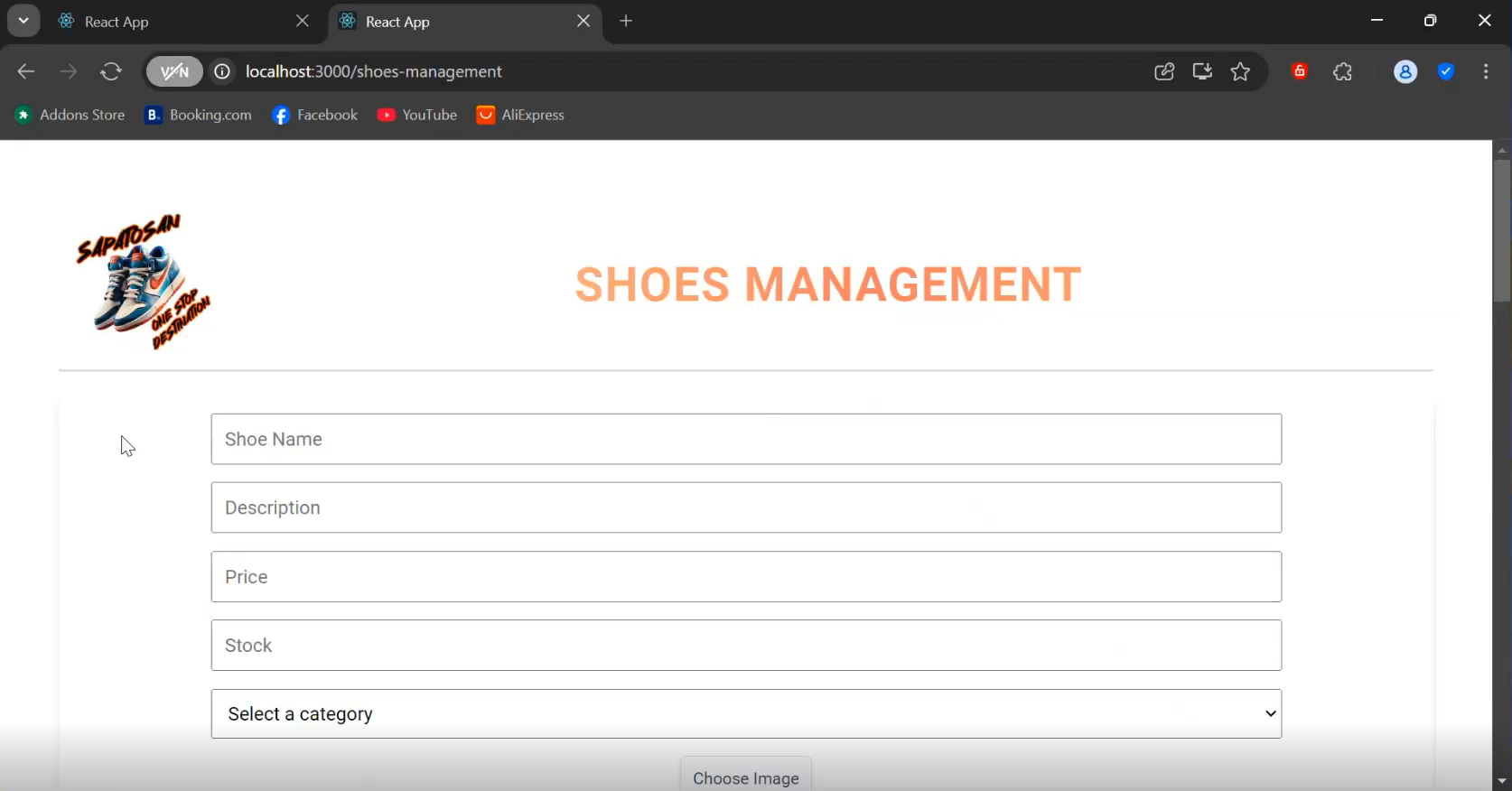
Task: Go back using the back arrow
Action: 26,71
